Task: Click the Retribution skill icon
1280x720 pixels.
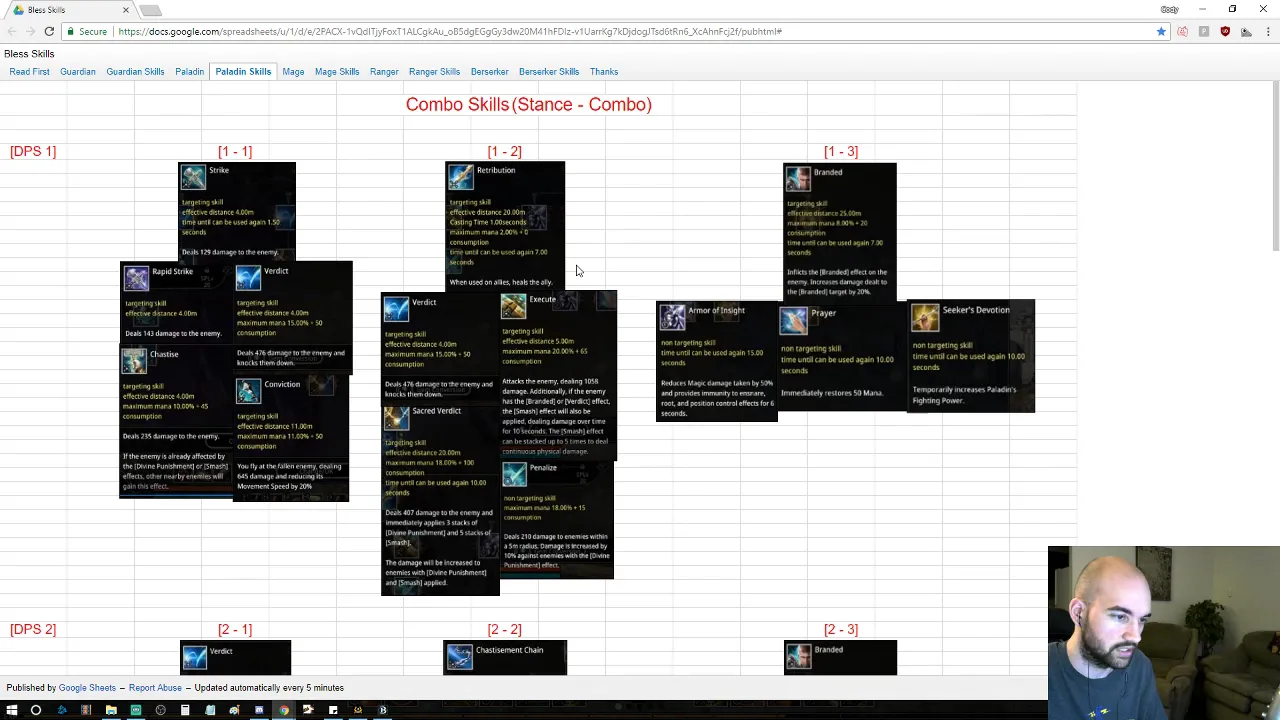Action: pyautogui.click(x=460, y=177)
